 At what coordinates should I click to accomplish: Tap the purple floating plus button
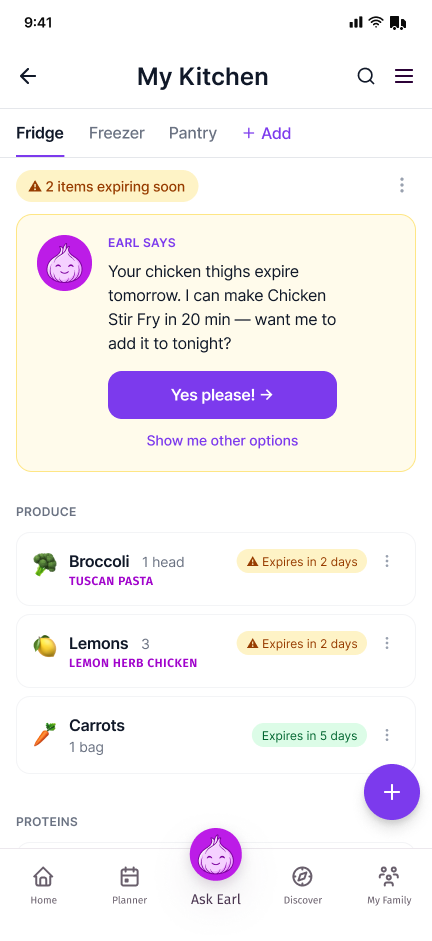[x=392, y=792]
